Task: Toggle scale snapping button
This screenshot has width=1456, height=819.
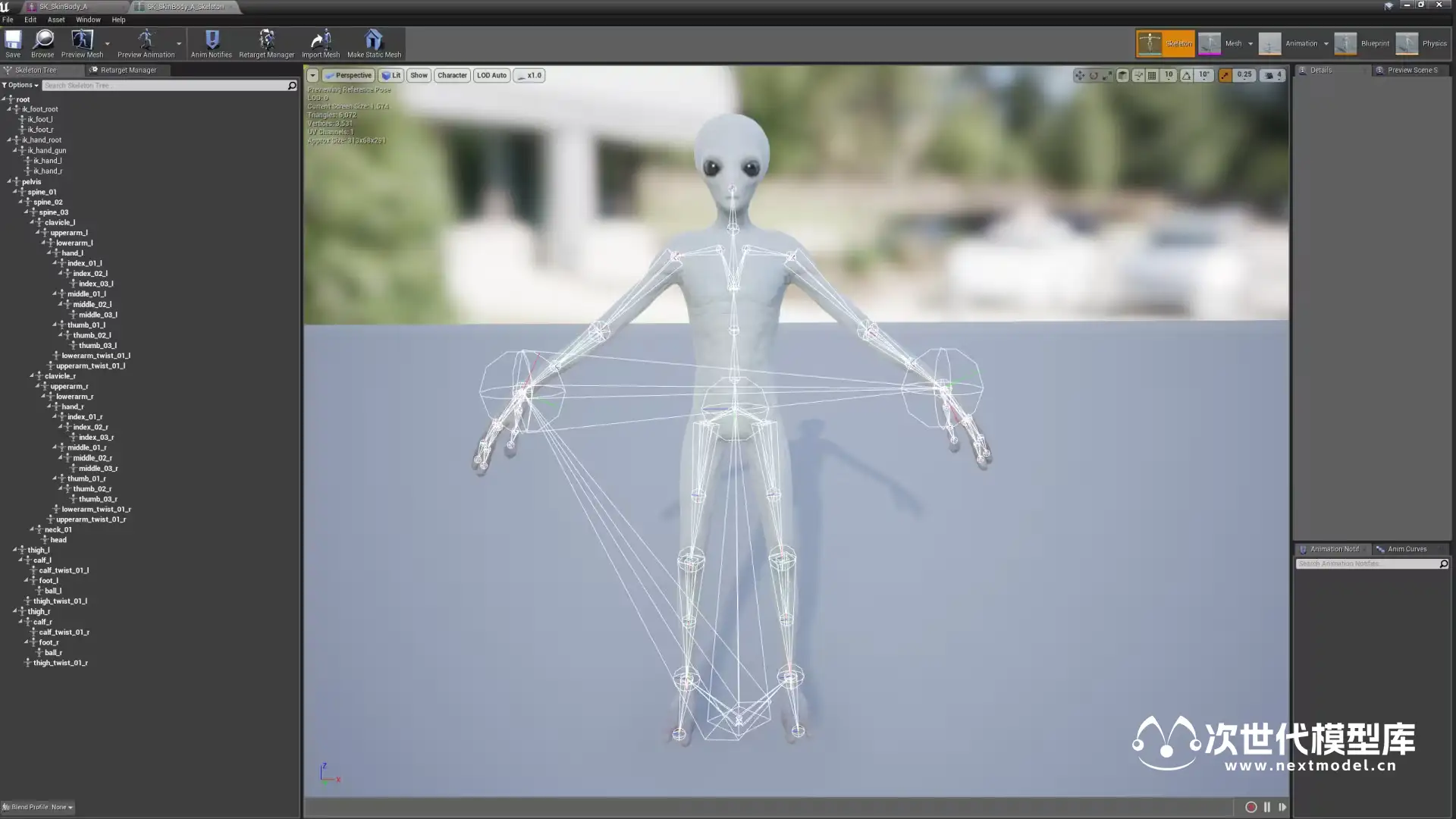Action: click(x=1225, y=75)
